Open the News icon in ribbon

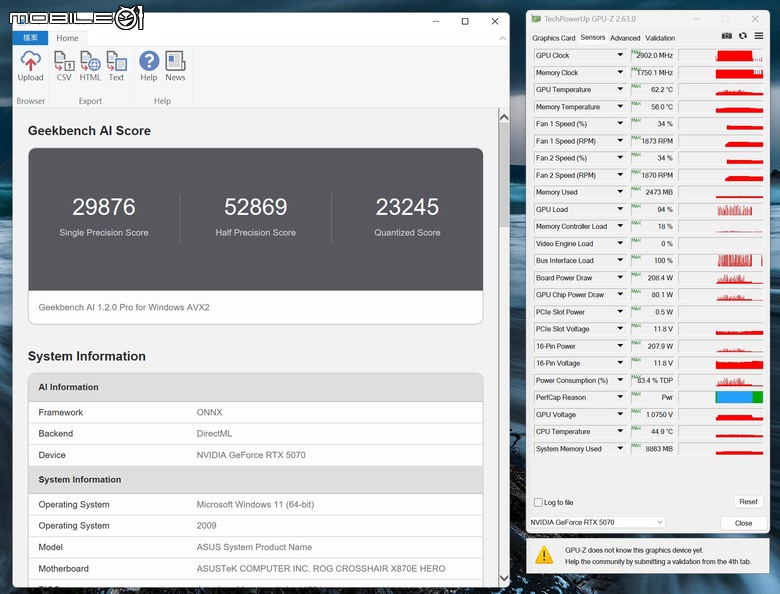[175, 66]
